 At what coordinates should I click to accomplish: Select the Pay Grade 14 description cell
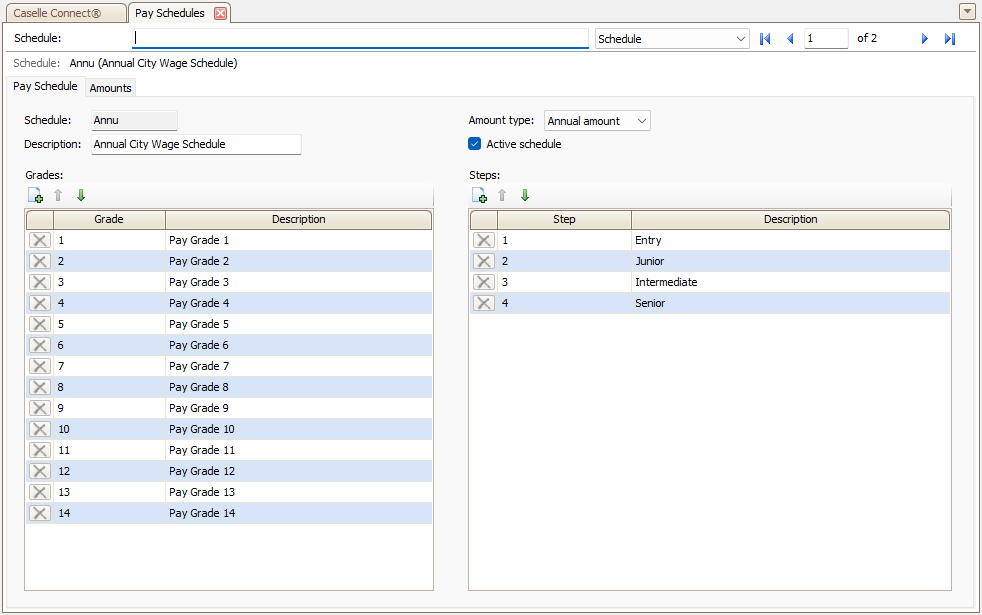[x=299, y=513]
